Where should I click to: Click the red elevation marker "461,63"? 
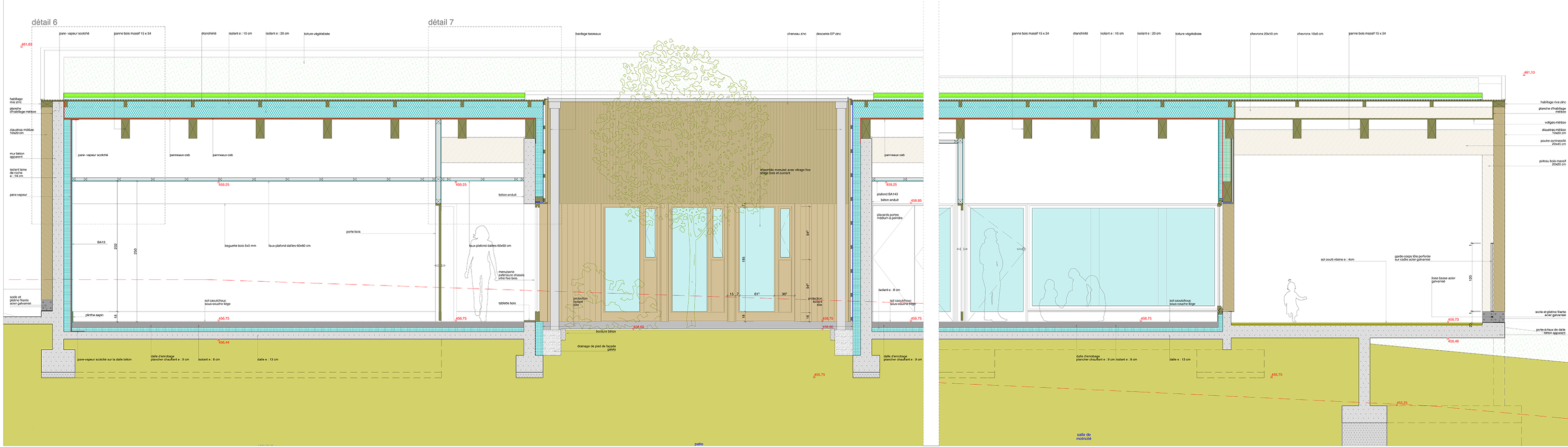pos(27,44)
